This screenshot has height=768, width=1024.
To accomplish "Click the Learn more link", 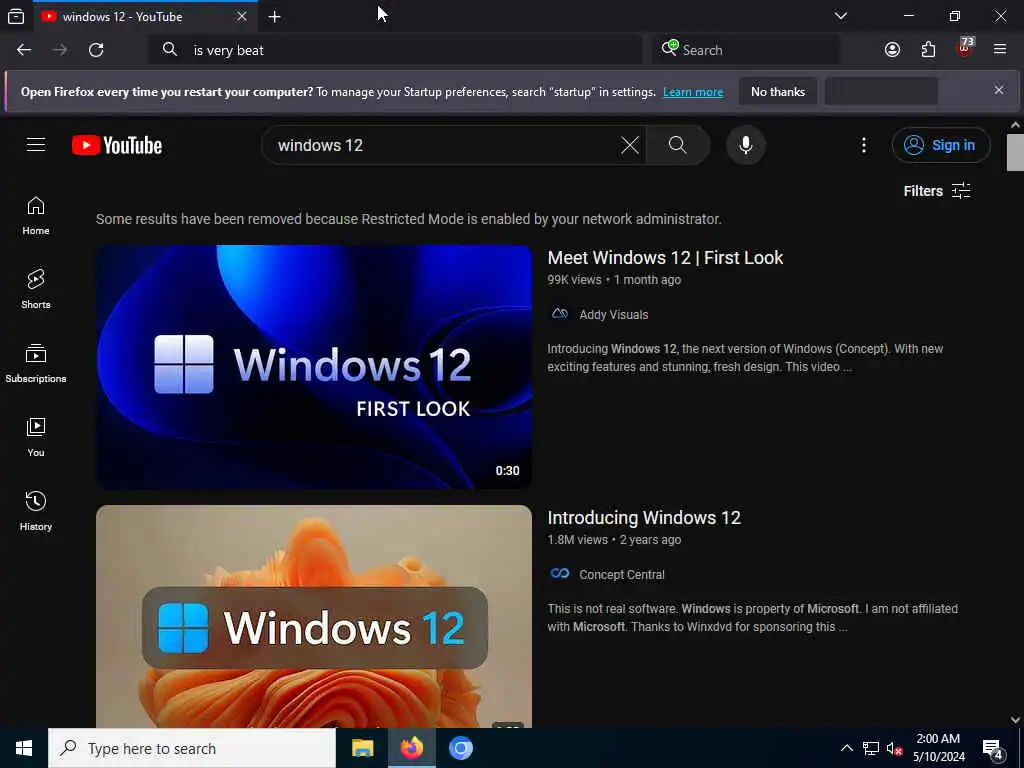I will 693,91.
